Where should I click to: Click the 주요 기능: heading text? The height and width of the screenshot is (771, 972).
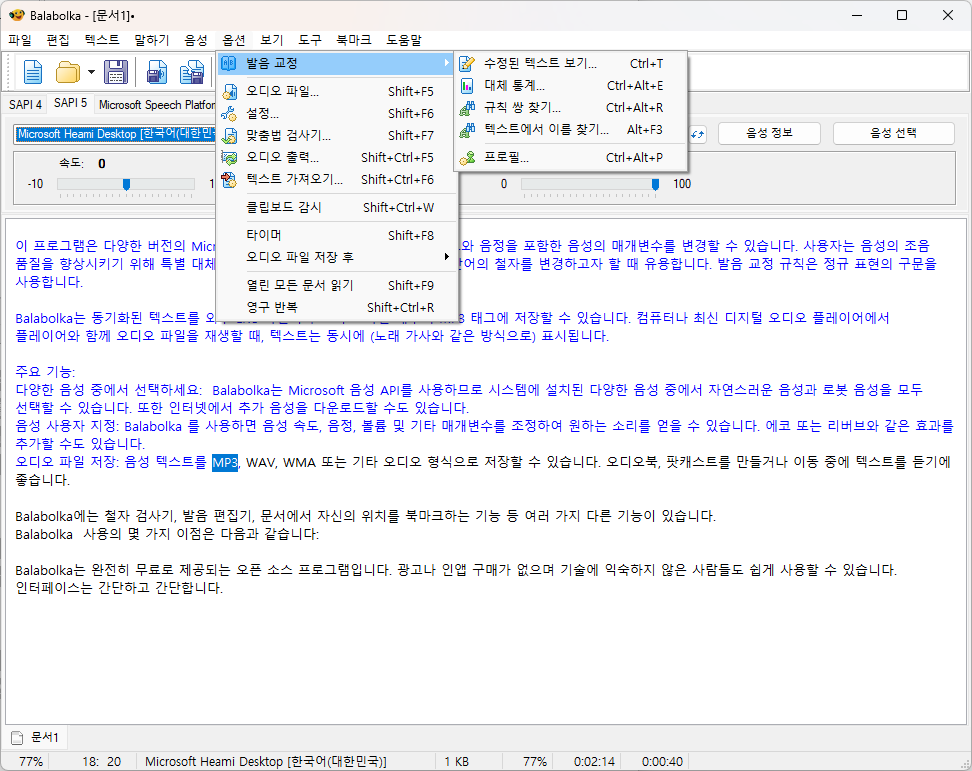pyautogui.click(x=45, y=372)
